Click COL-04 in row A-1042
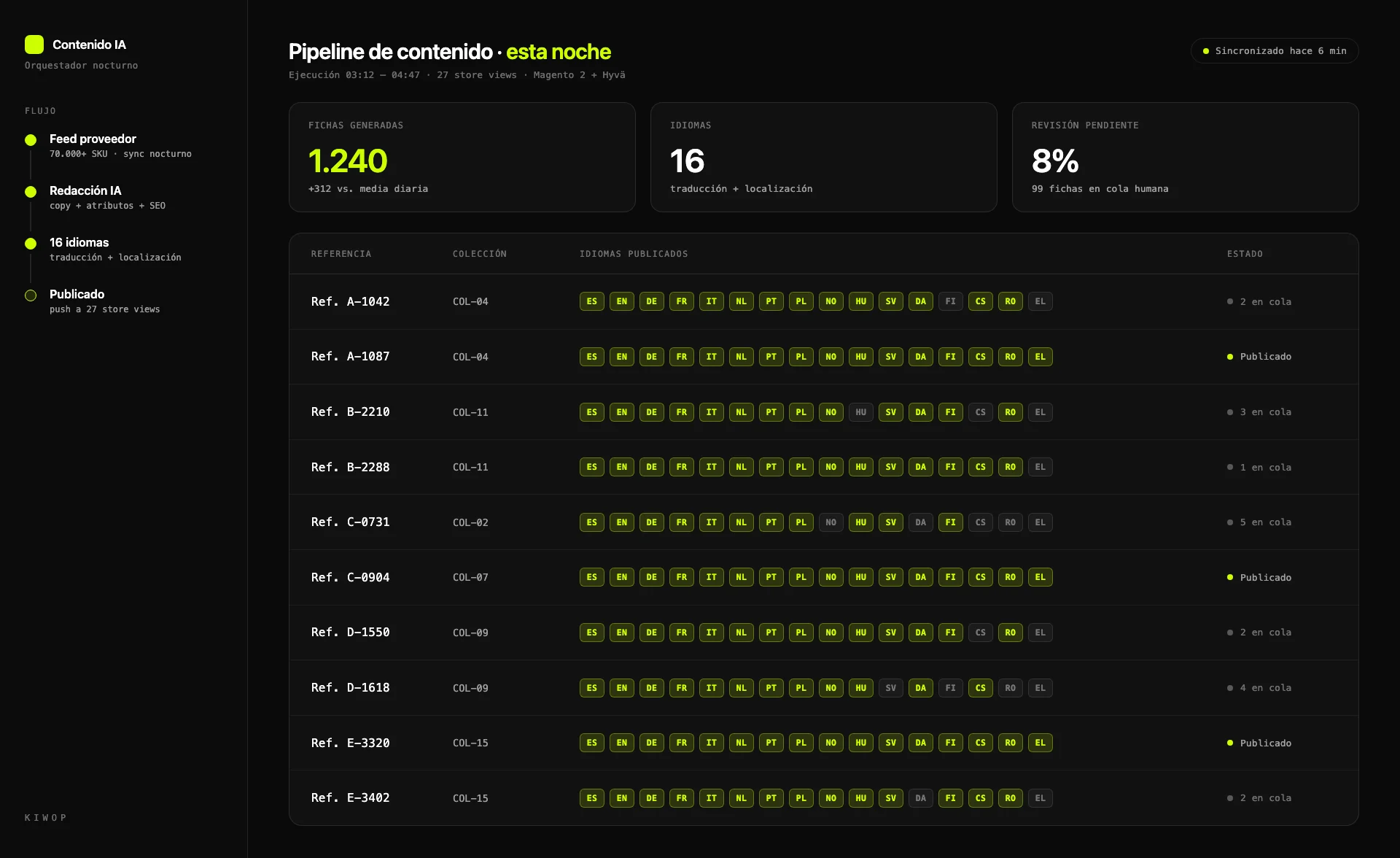This screenshot has height=858, width=1400. 470,301
